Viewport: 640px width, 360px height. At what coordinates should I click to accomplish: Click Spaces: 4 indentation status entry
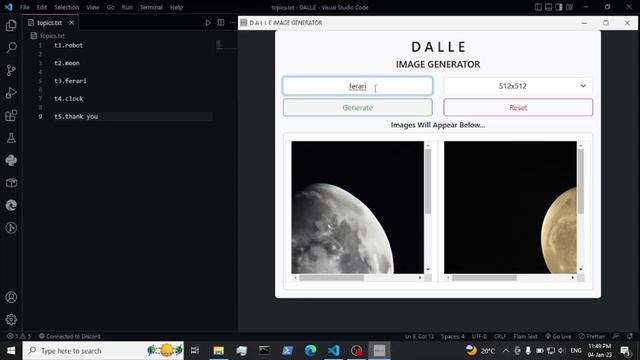[x=453, y=336]
